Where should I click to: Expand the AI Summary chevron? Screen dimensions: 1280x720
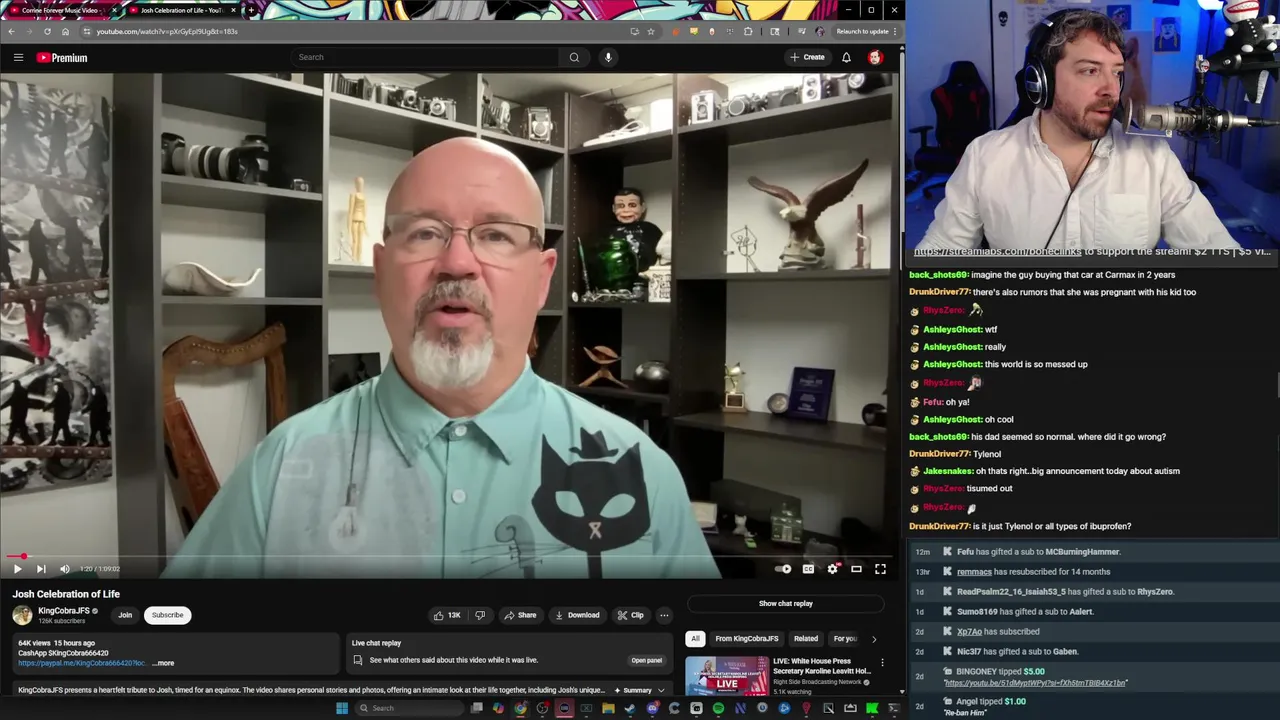(661, 690)
